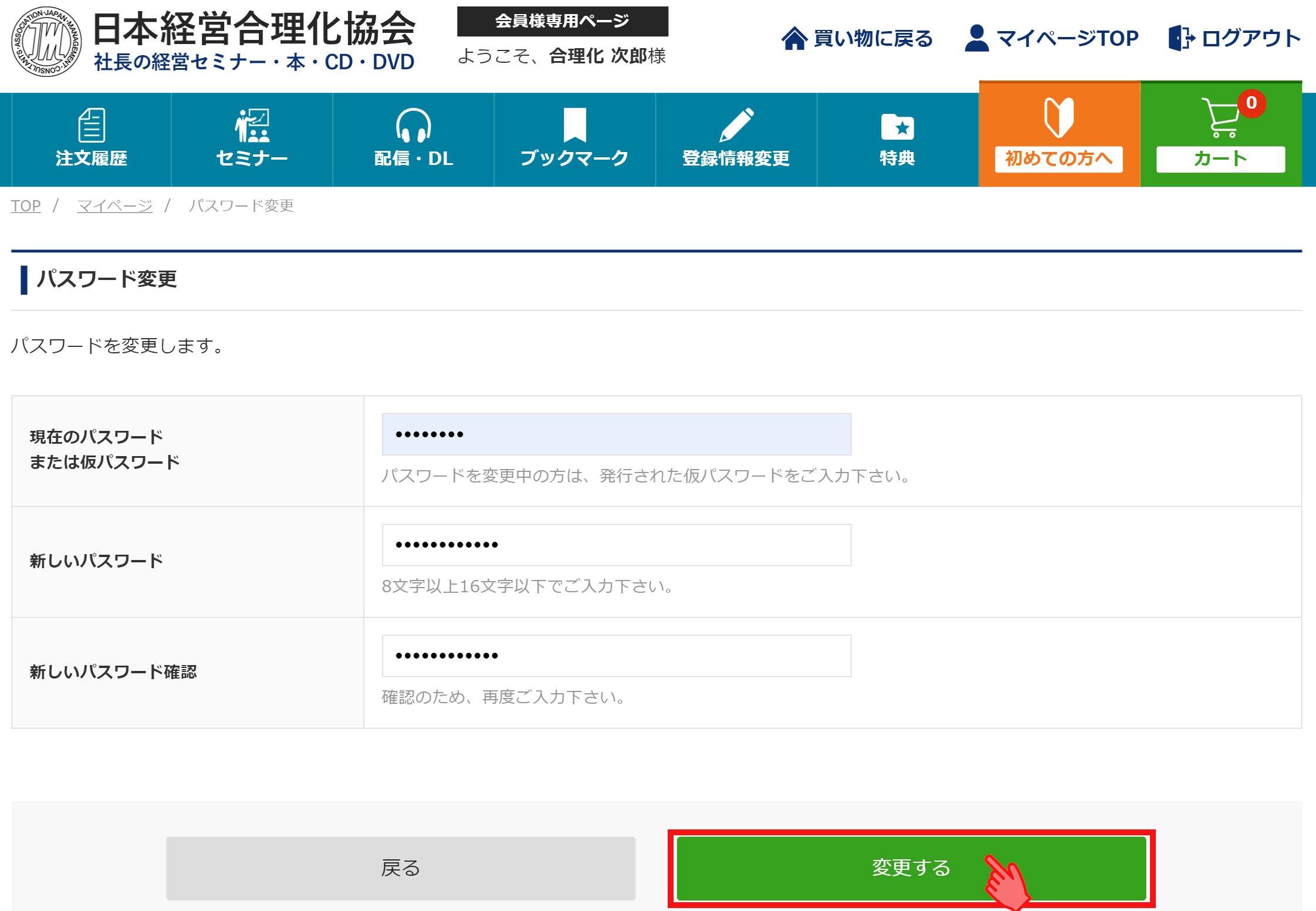
Task: Click the shopping cart icon
Action: [1220, 117]
